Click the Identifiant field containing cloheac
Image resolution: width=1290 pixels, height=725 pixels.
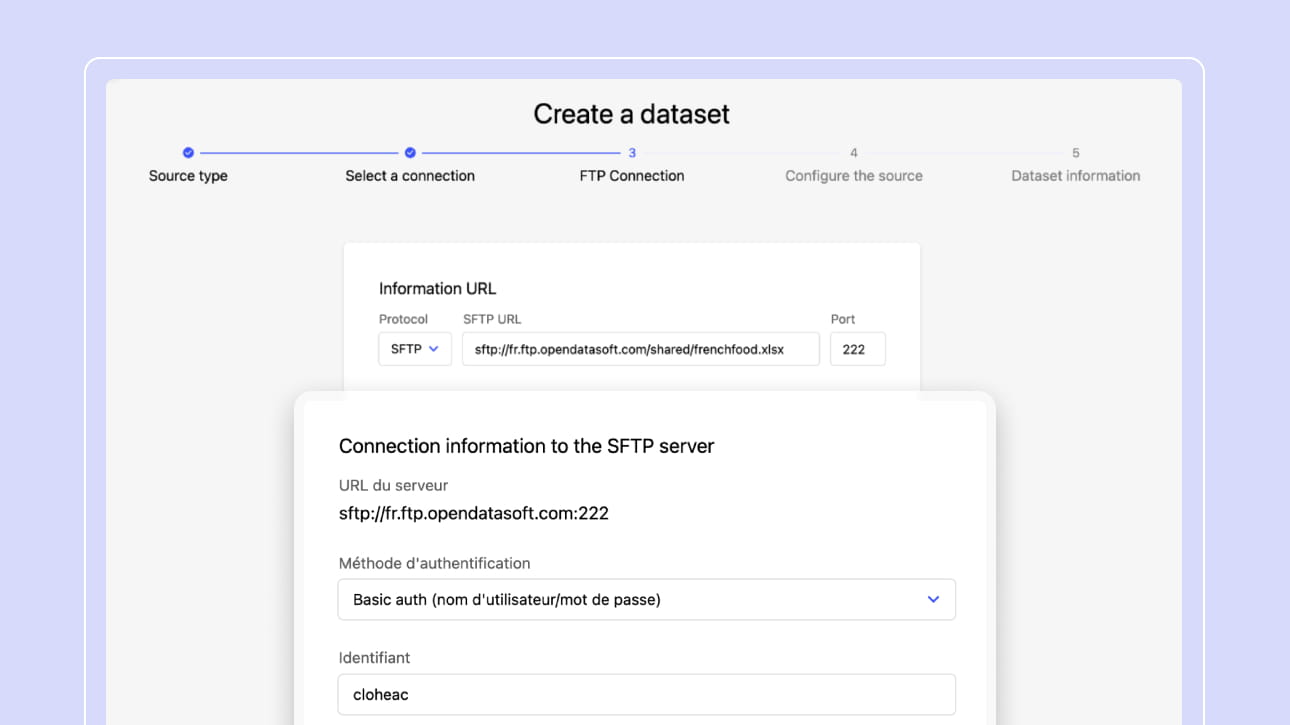(x=646, y=694)
